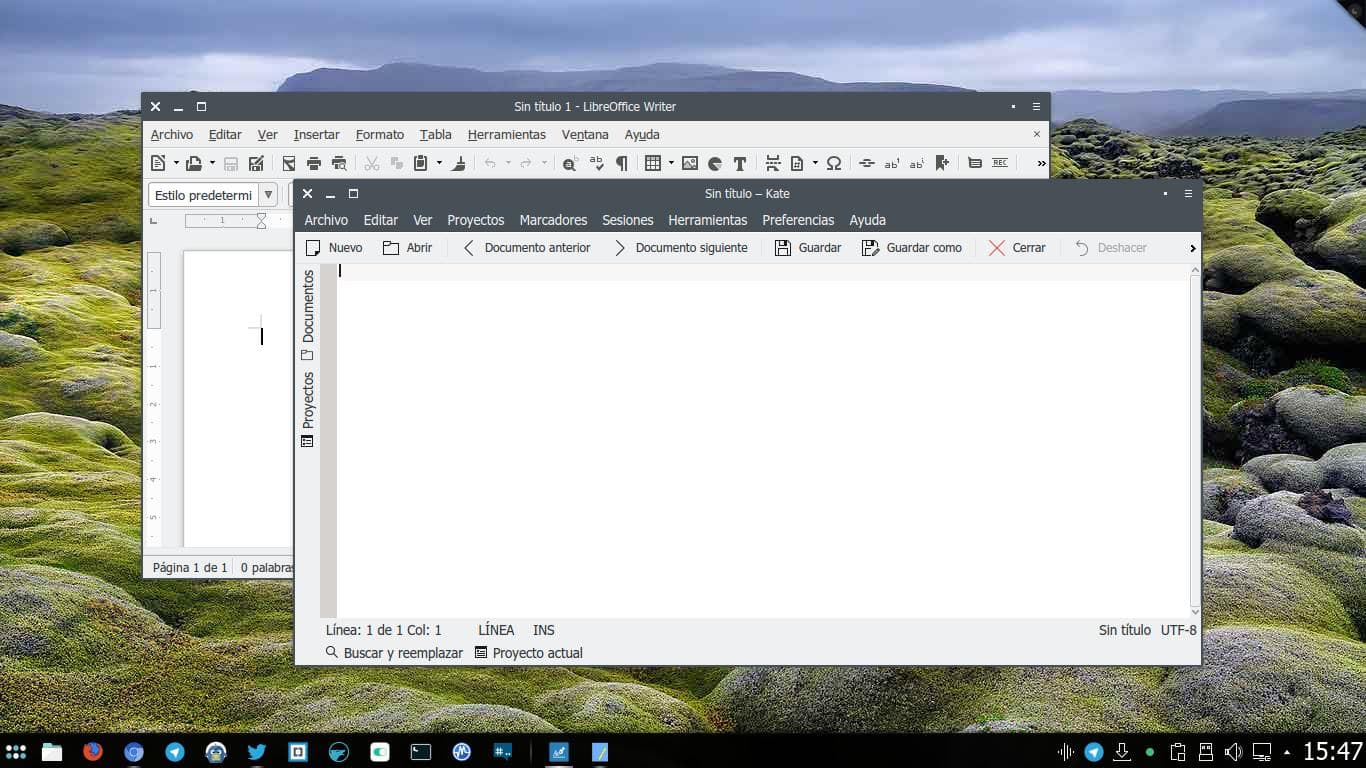Expand the Paste options dropdown arrow
This screenshot has height=768, width=1366.
point(437,163)
